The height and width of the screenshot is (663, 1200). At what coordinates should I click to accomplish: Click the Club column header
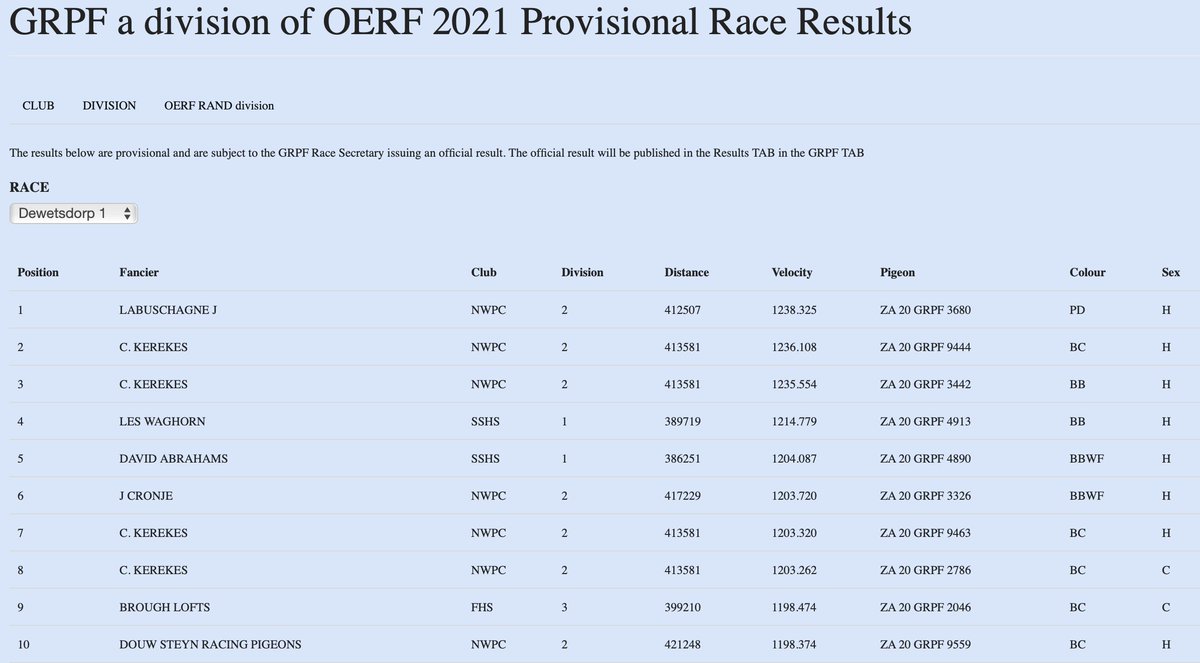(483, 272)
